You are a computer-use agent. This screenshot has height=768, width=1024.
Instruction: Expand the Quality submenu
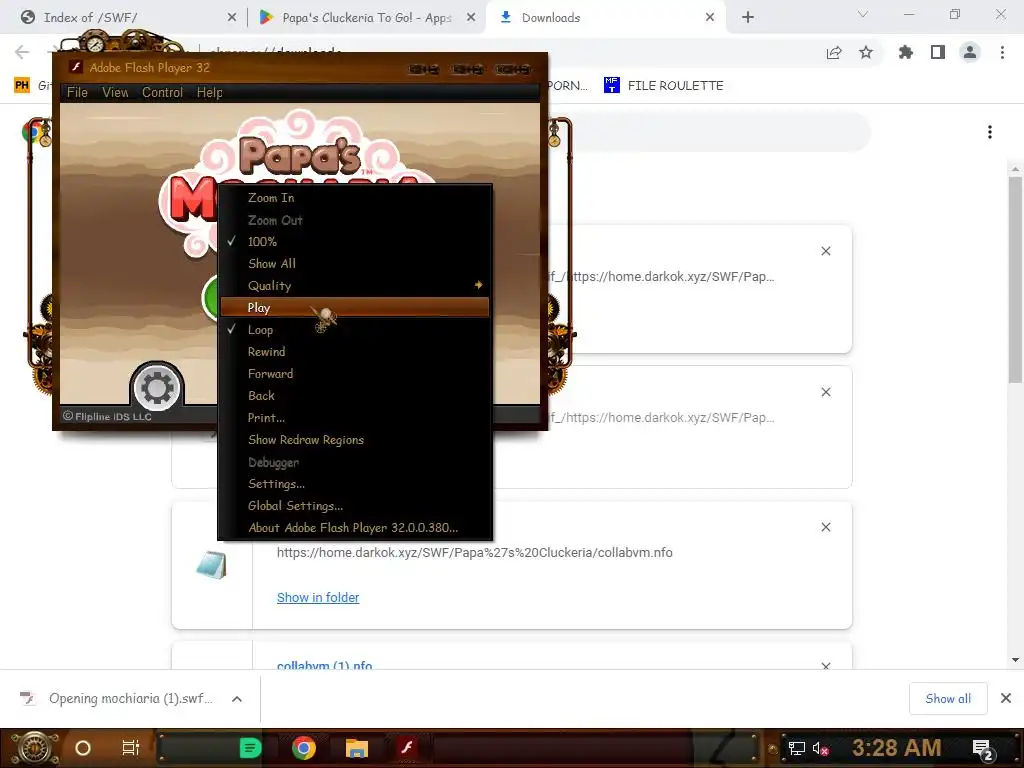pos(355,285)
